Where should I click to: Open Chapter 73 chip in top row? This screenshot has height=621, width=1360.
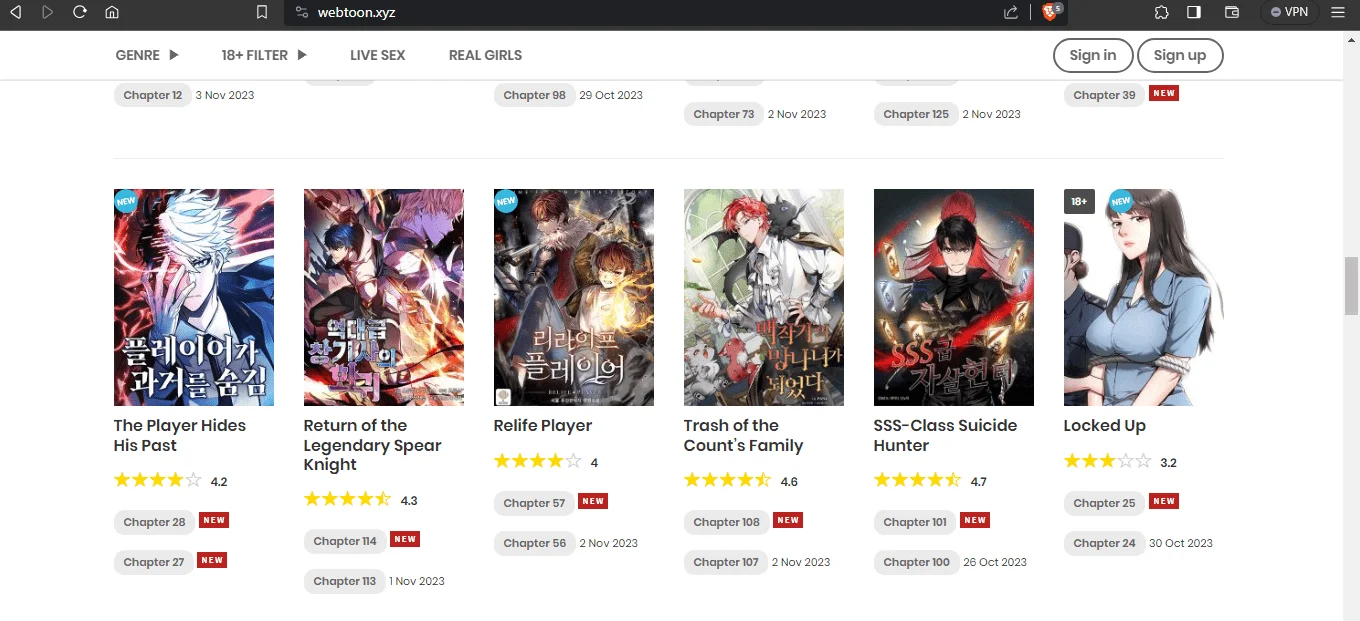pyautogui.click(x=724, y=114)
